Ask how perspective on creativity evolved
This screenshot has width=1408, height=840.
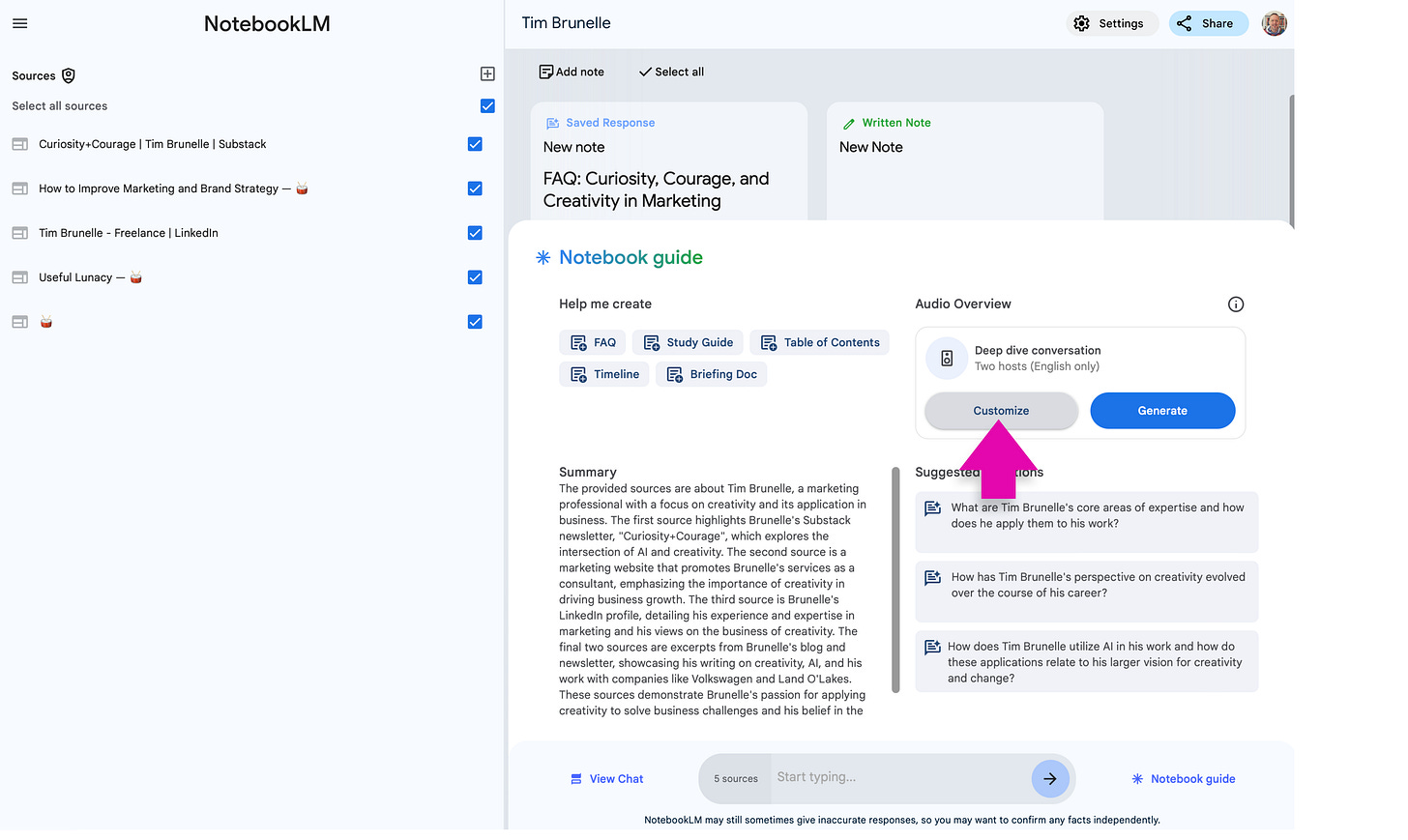[1087, 591]
